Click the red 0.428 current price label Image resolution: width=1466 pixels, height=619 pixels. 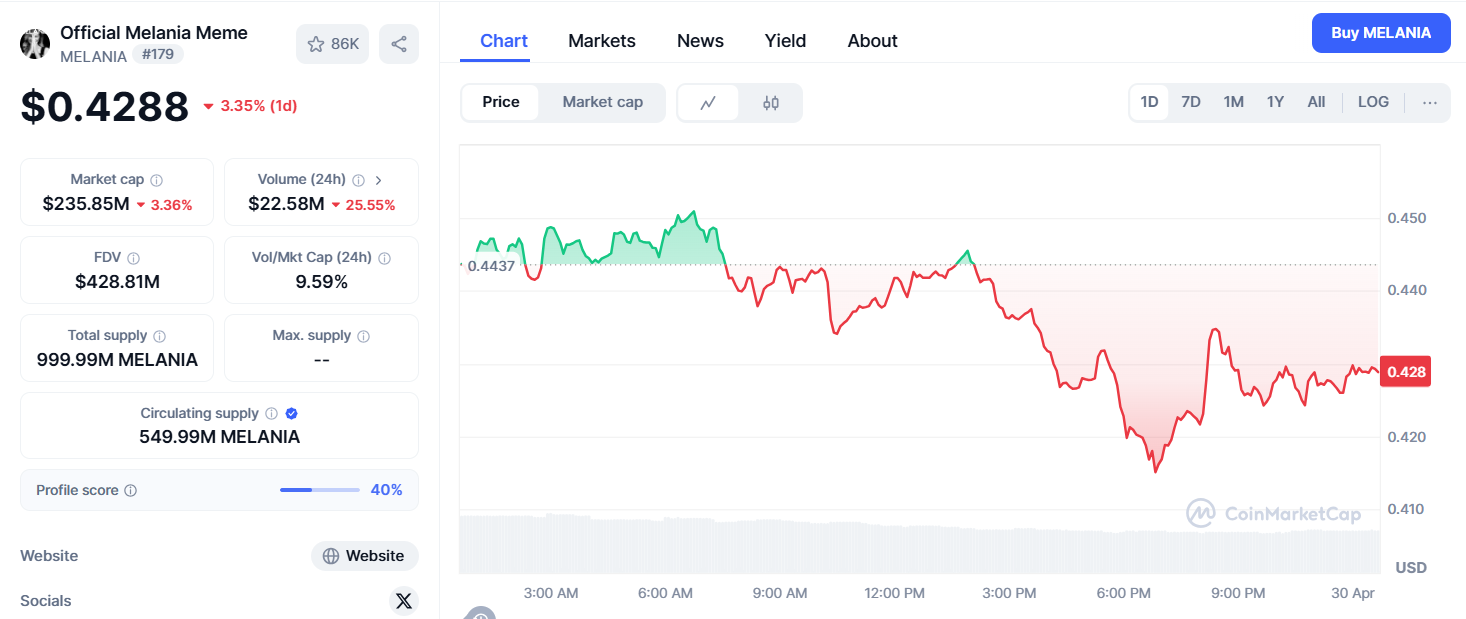1405,372
